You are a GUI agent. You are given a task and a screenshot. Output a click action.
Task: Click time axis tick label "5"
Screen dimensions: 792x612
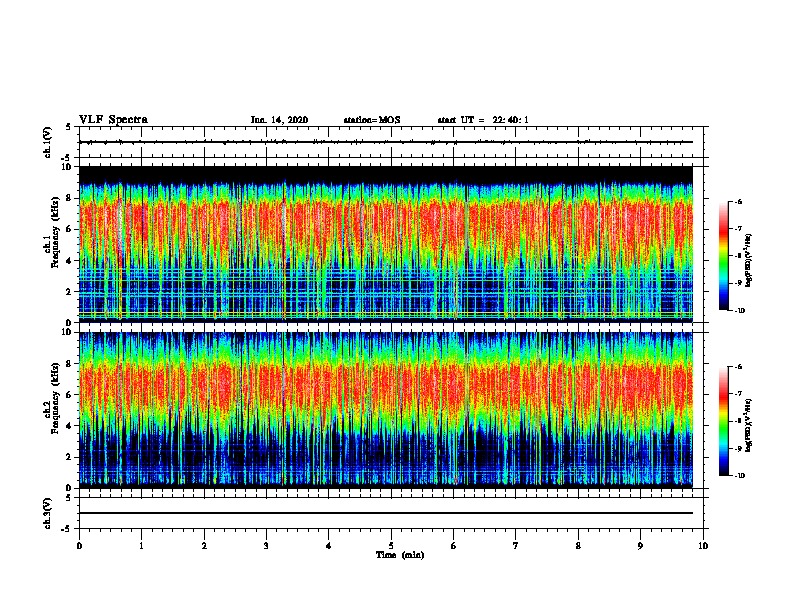coord(391,546)
